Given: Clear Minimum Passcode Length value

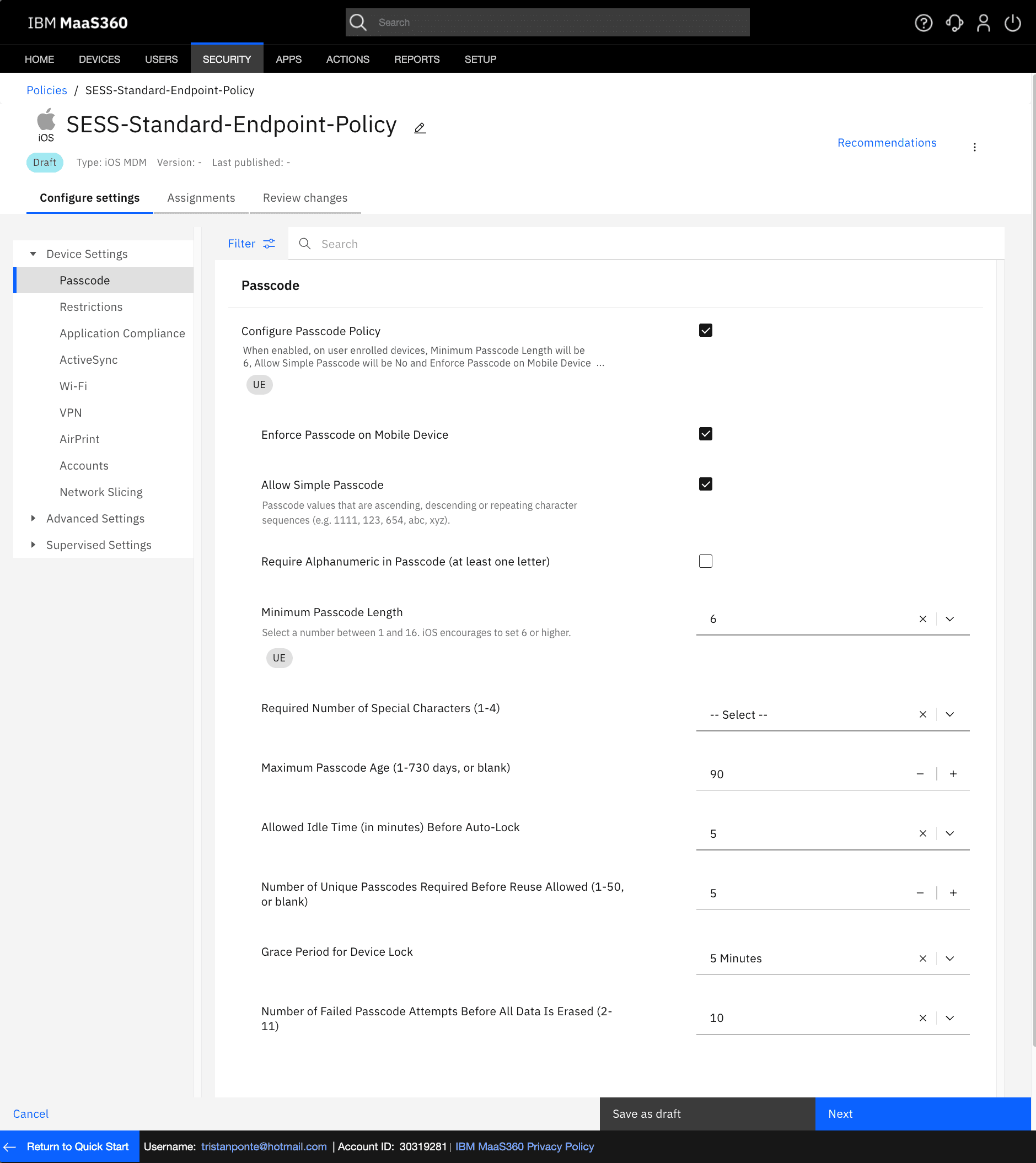Looking at the screenshot, I should coord(923,619).
